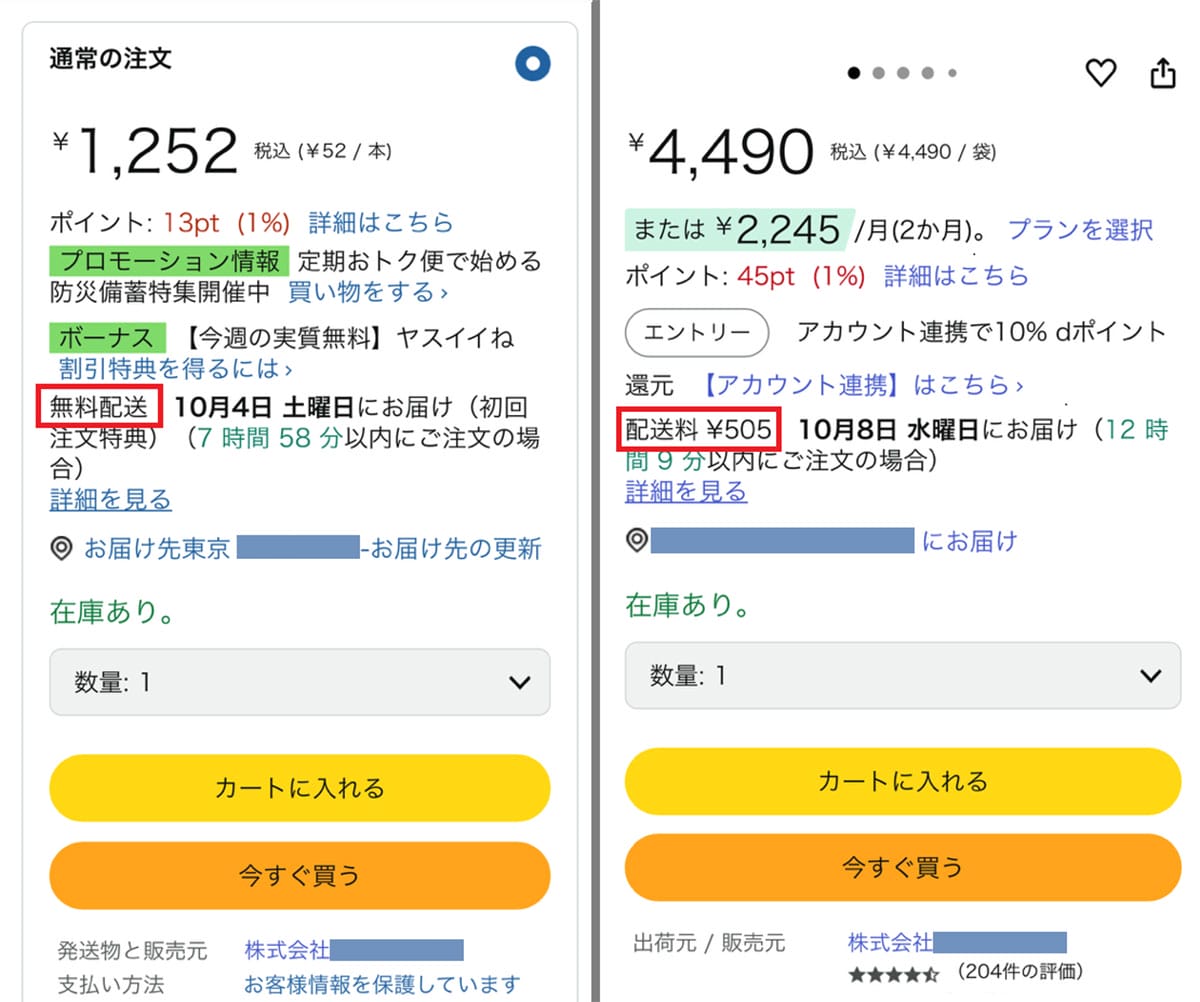
Task: Click the location pin beside お届け先東京
Action: click(62, 548)
